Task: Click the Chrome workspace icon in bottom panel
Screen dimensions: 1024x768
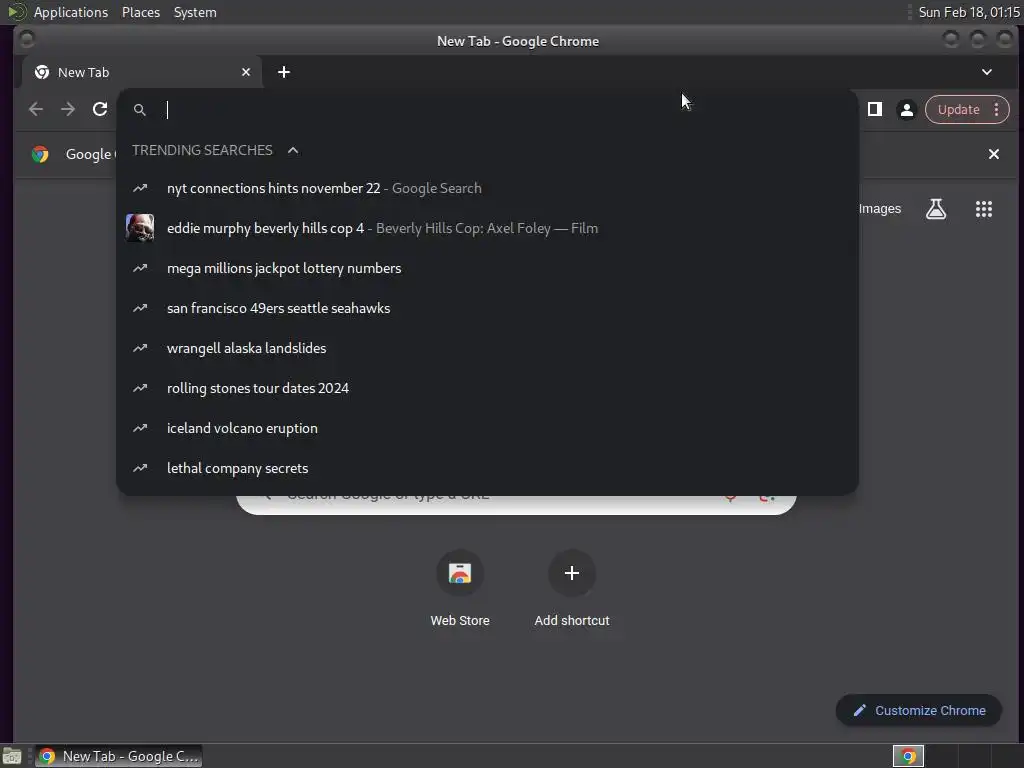Action: [908, 756]
